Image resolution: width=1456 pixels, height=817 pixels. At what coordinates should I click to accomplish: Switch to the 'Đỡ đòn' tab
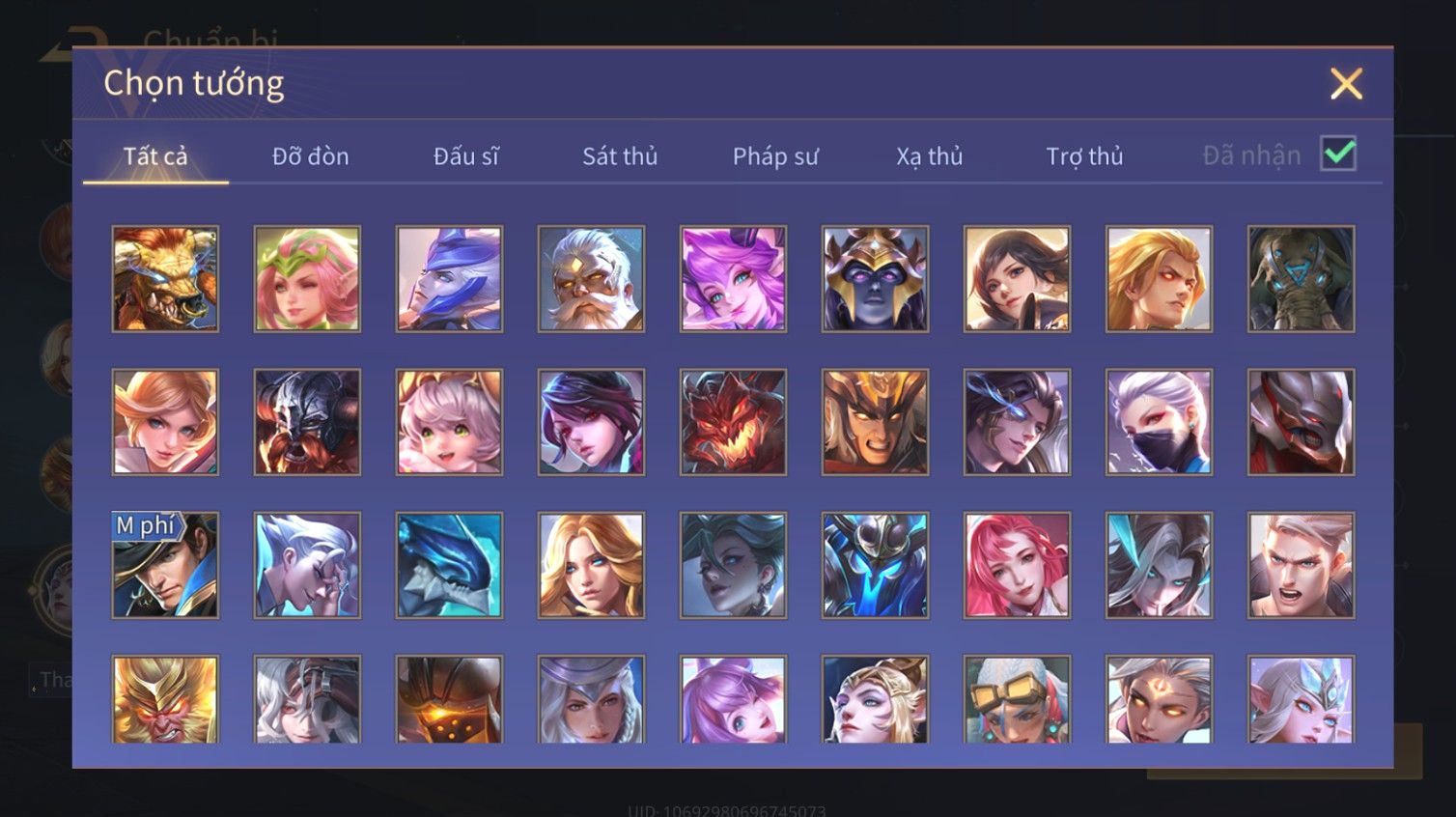(x=310, y=156)
